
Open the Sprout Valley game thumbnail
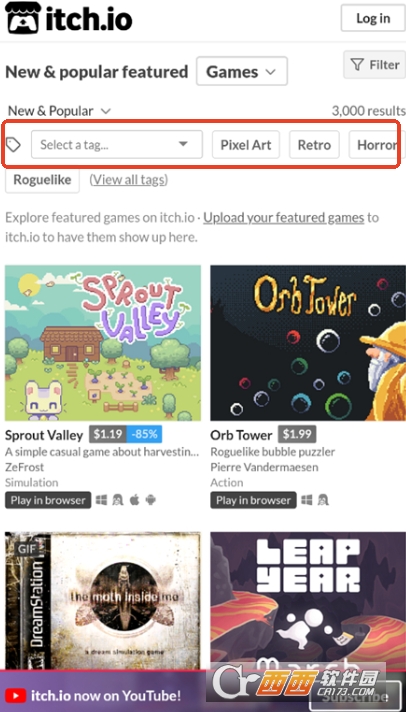click(103, 343)
